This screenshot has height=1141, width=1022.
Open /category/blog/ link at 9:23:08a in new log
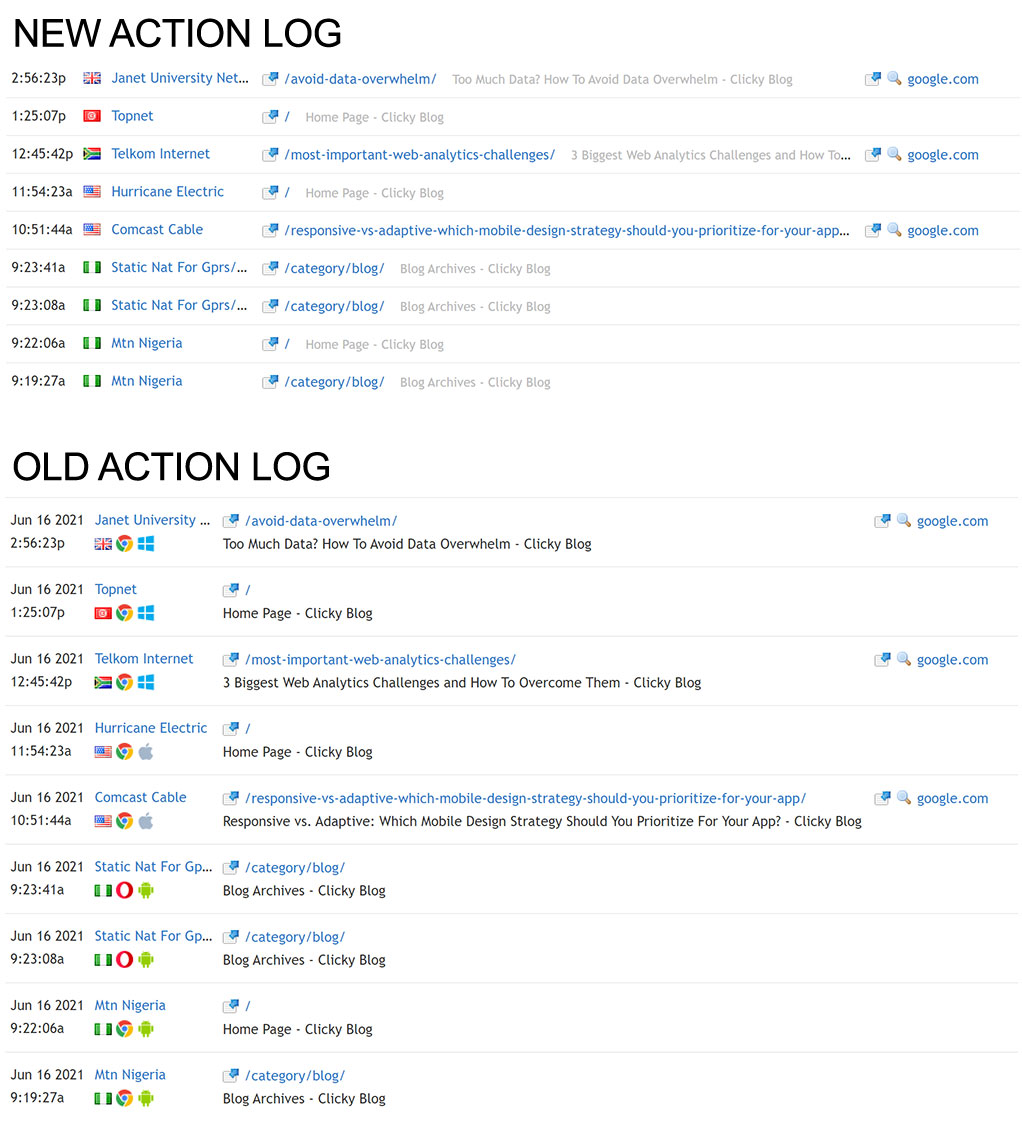[334, 306]
